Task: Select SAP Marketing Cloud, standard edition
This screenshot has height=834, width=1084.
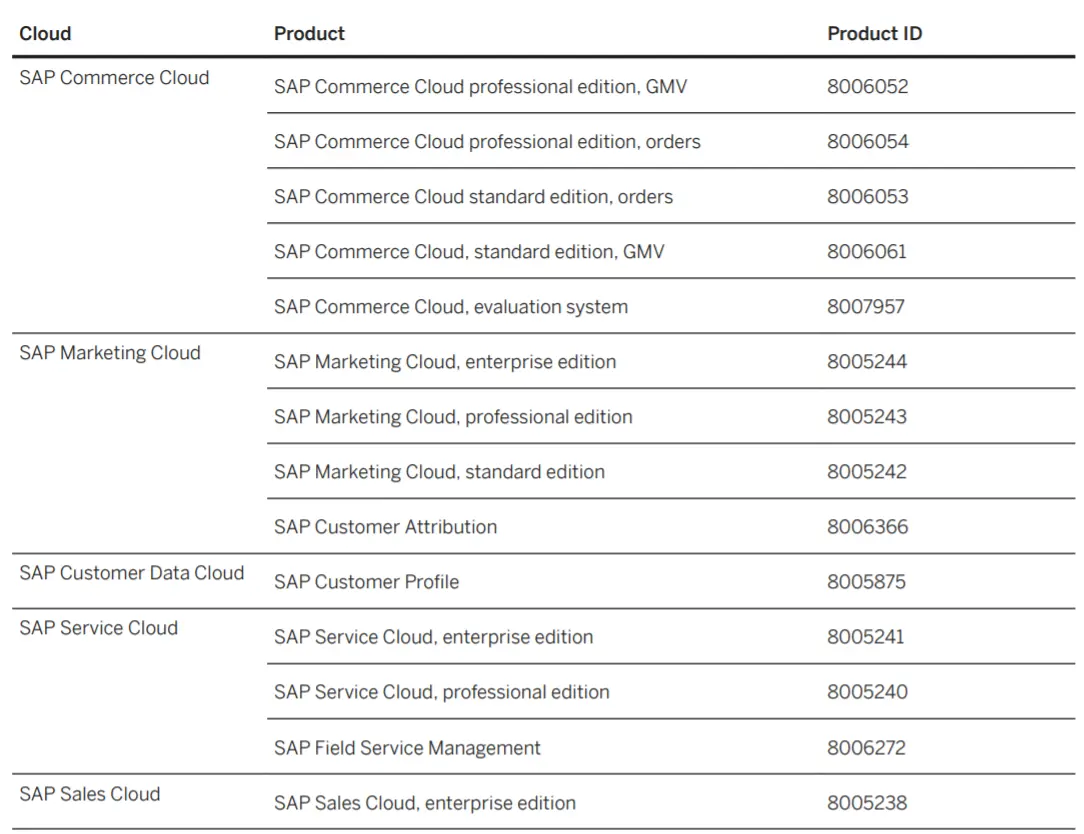Action: point(439,472)
